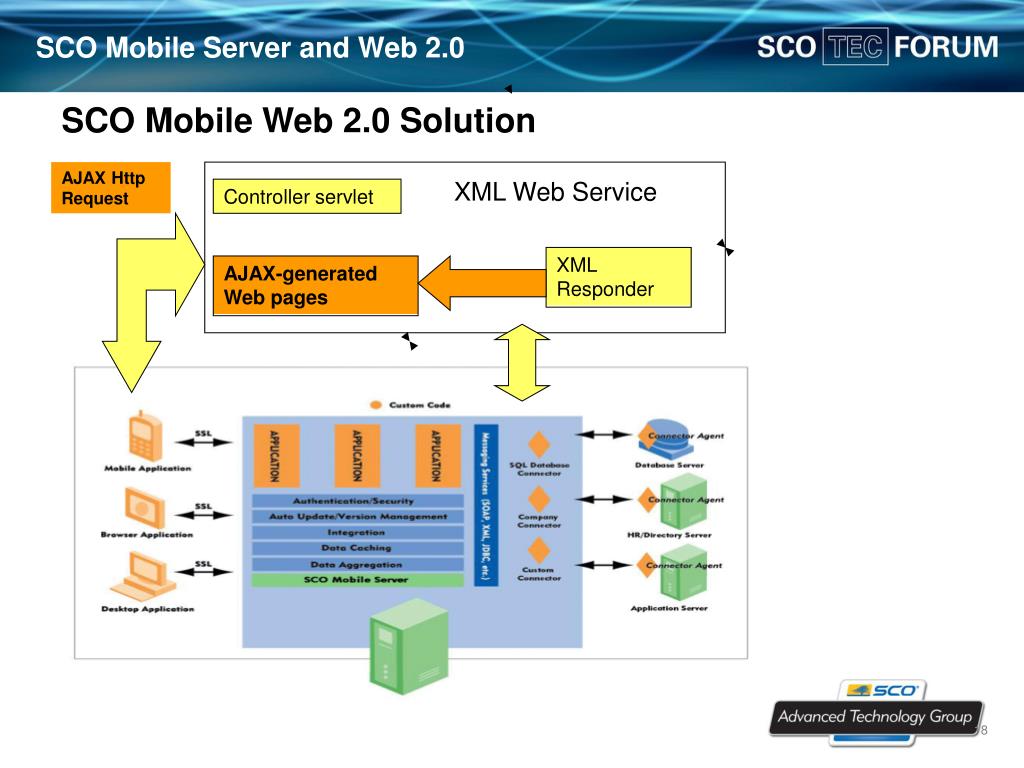Click the Desktop Application label
Viewport: 1024px width, 768px height.
tap(148, 609)
